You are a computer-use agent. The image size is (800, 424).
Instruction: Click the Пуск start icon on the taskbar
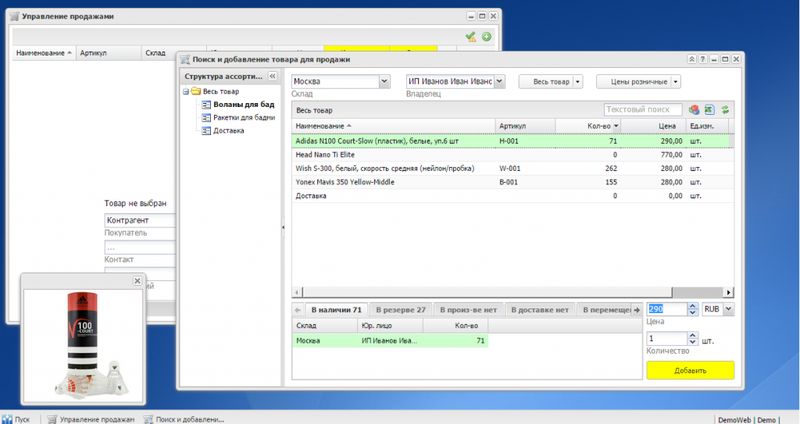tap(7, 419)
